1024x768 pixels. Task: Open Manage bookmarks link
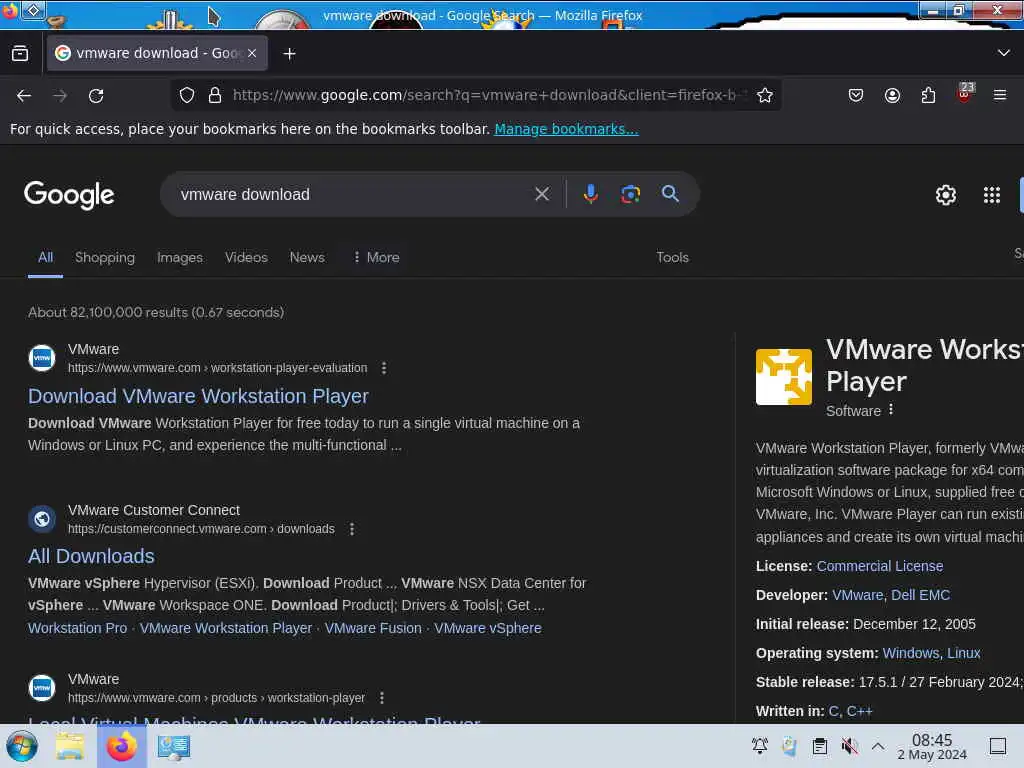click(x=566, y=129)
